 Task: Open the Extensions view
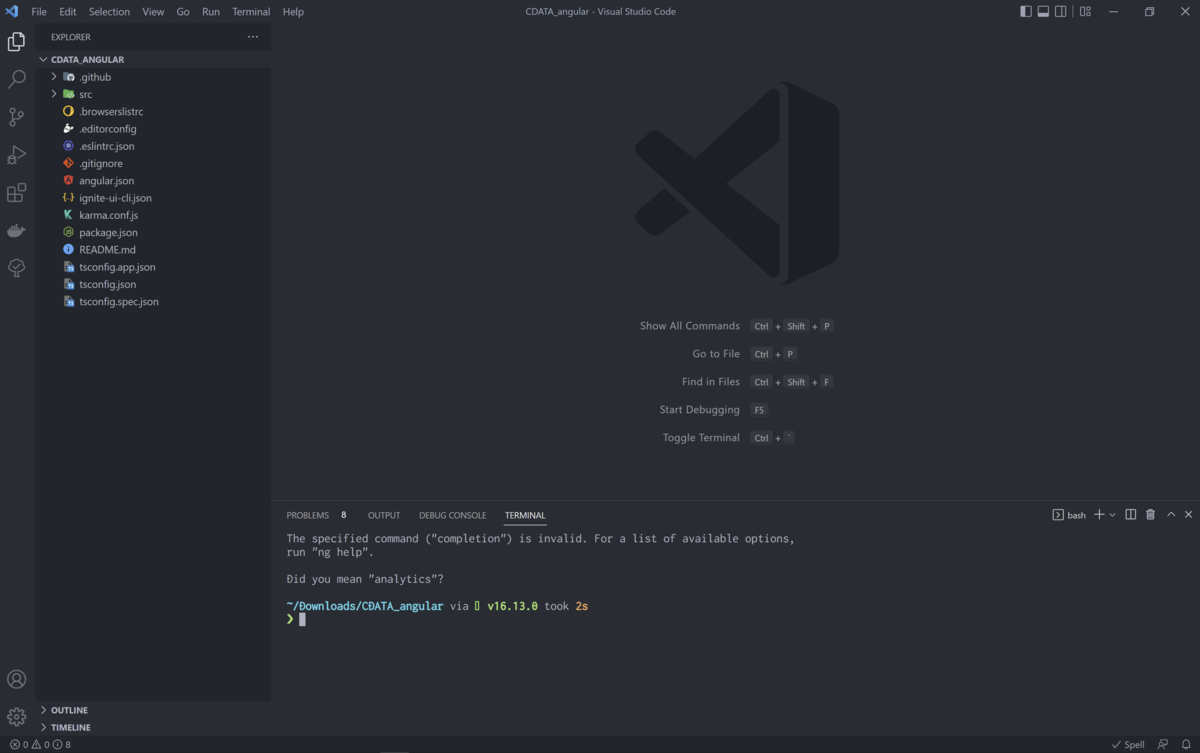[x=17, y=193]
